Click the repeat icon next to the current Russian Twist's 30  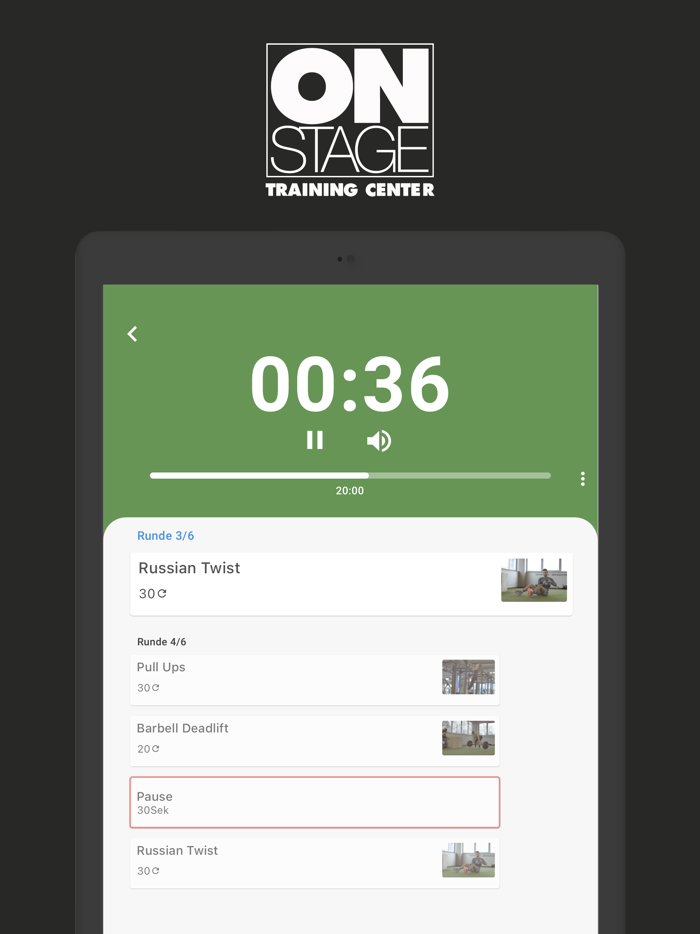point(162,593)
